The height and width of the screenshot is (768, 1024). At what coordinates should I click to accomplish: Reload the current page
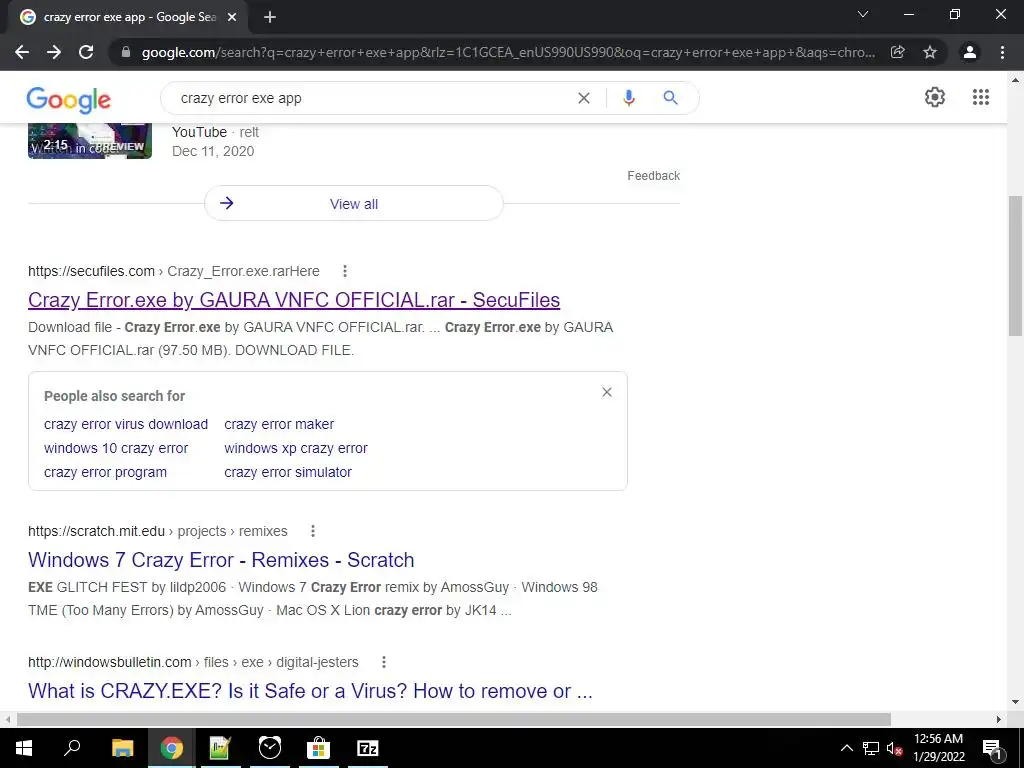[x=86, y=52]
